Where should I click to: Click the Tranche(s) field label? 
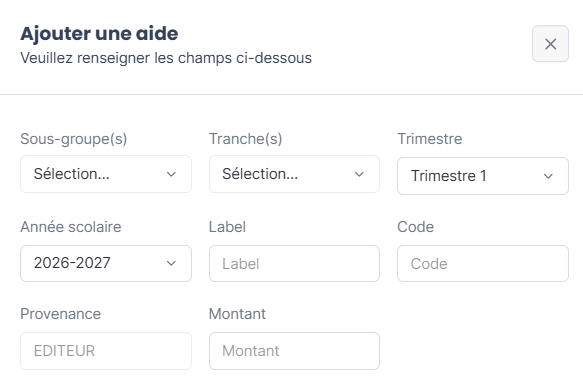(245, 139)
